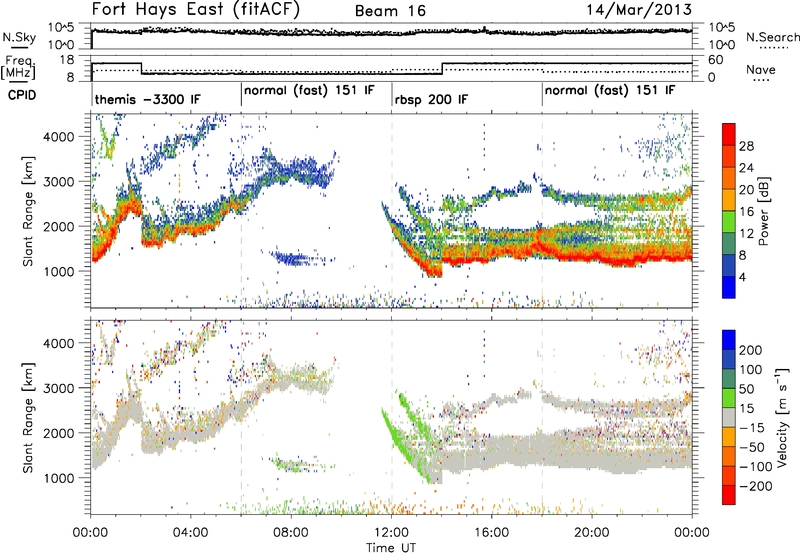Select the Freq. [MHz] axis label
Viewport: 800px width, 554px height.
pyautogui.click(x=19, y=68)
